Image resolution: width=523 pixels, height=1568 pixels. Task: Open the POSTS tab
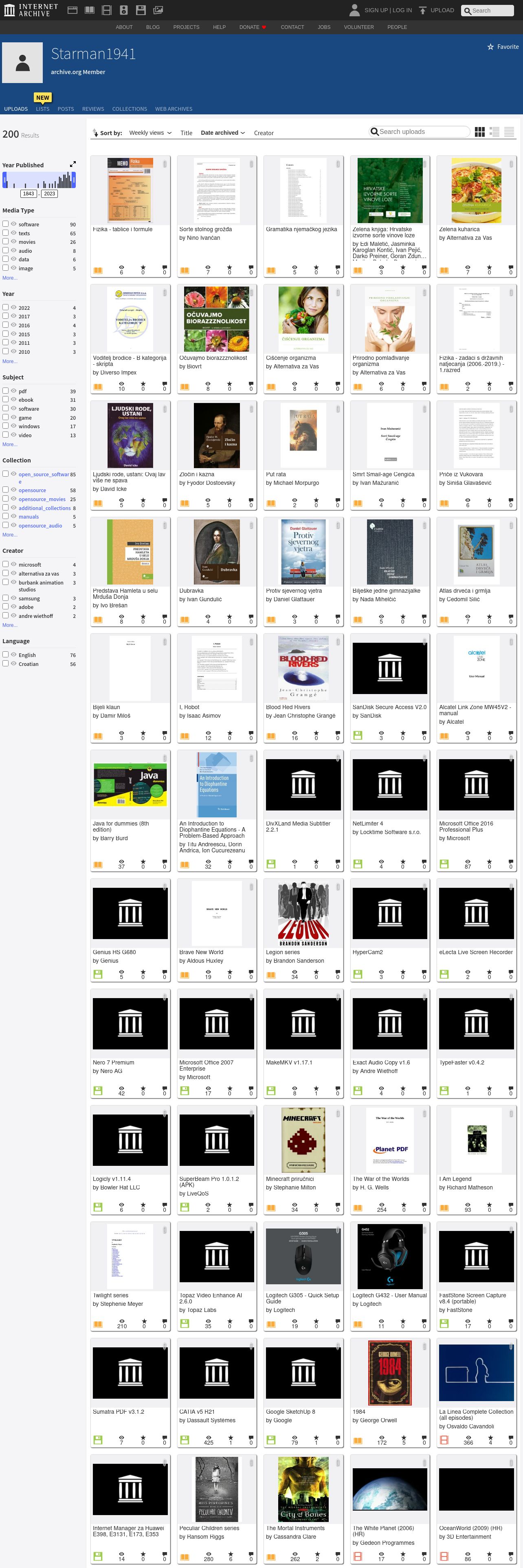pos(66,109)
